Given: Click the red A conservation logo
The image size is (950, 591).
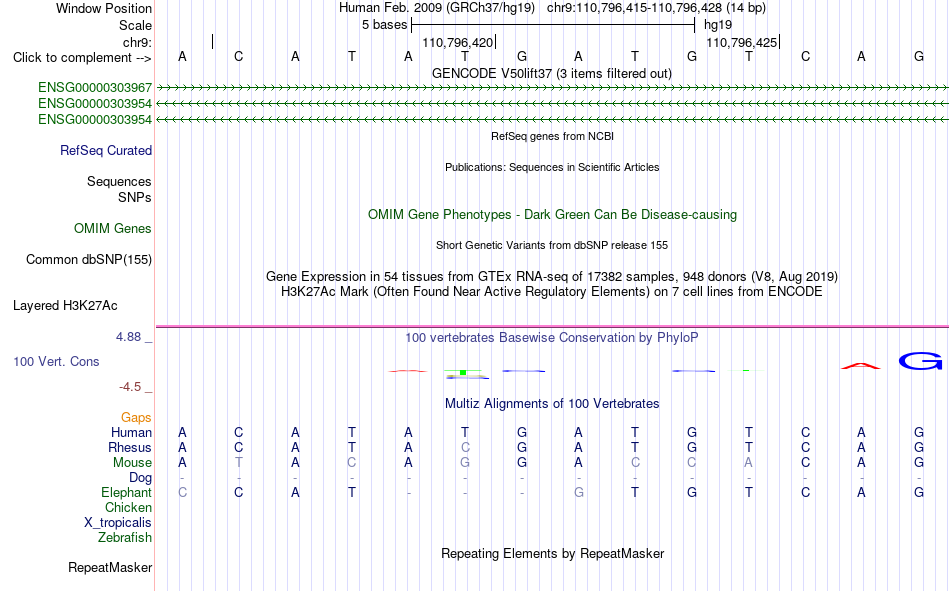Looking at the screenshot, I should (861, 366).
